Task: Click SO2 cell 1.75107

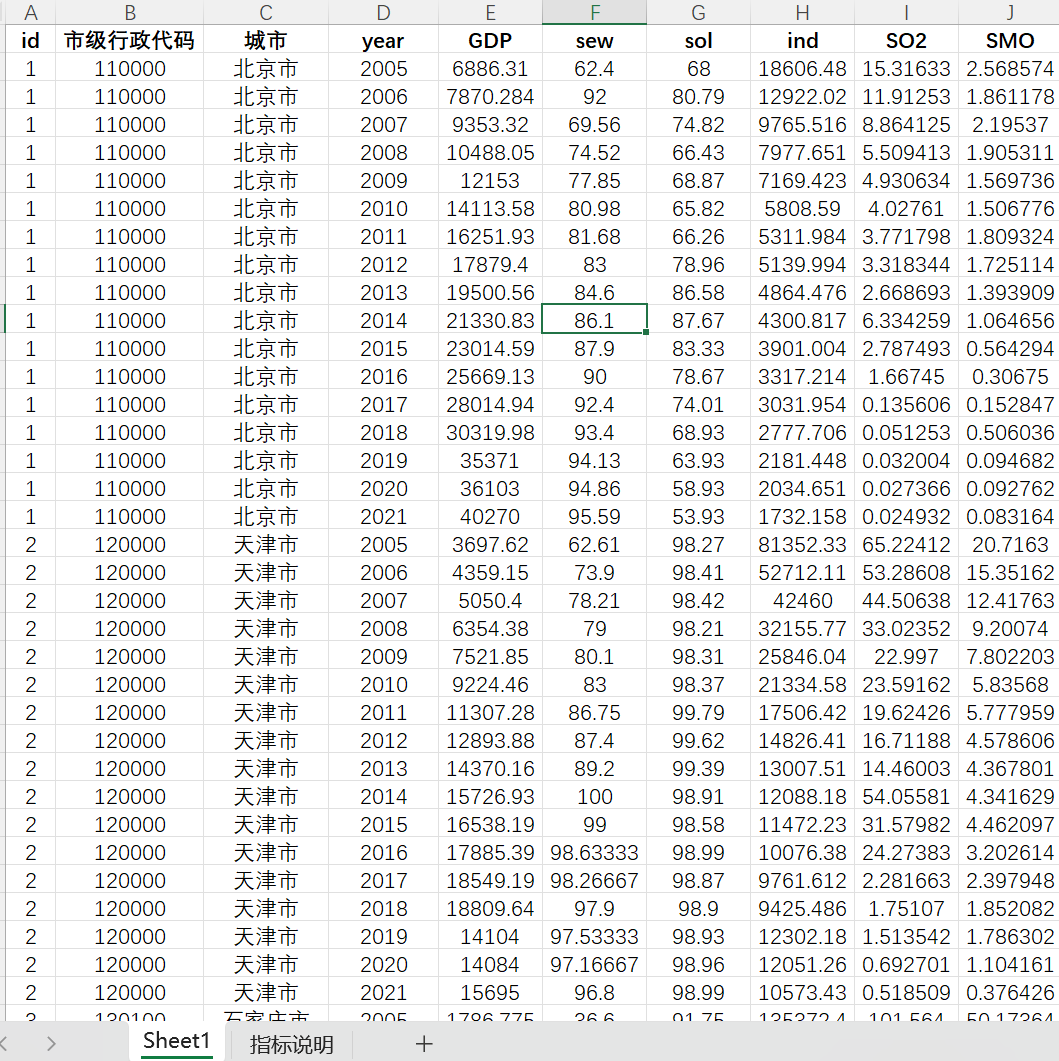Action: coord(907,908)
